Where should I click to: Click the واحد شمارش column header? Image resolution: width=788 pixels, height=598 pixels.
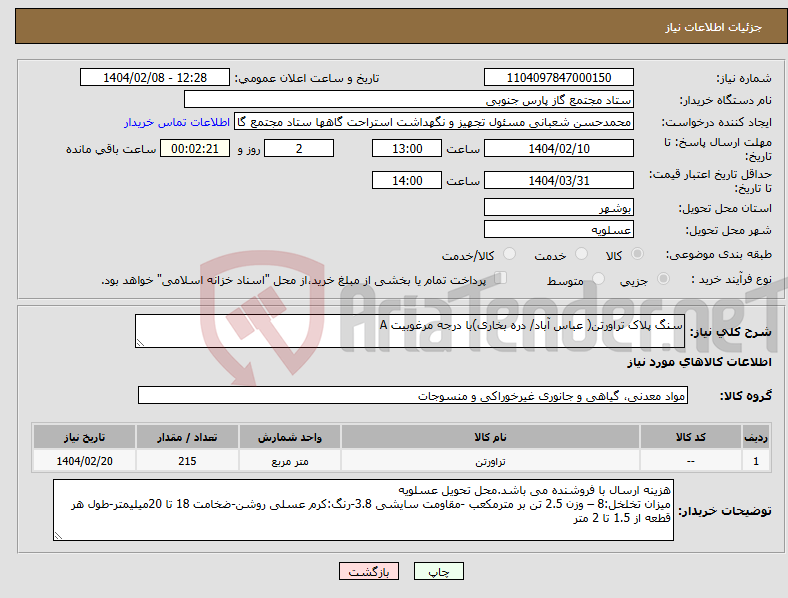(290, 437)
